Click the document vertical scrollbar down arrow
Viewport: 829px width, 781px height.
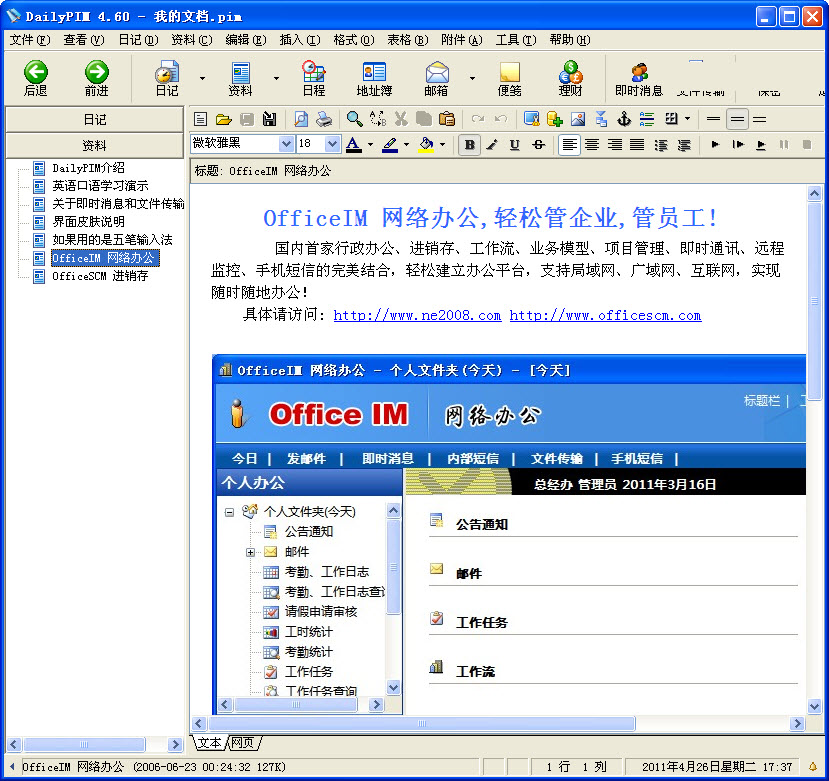(814, 706)
